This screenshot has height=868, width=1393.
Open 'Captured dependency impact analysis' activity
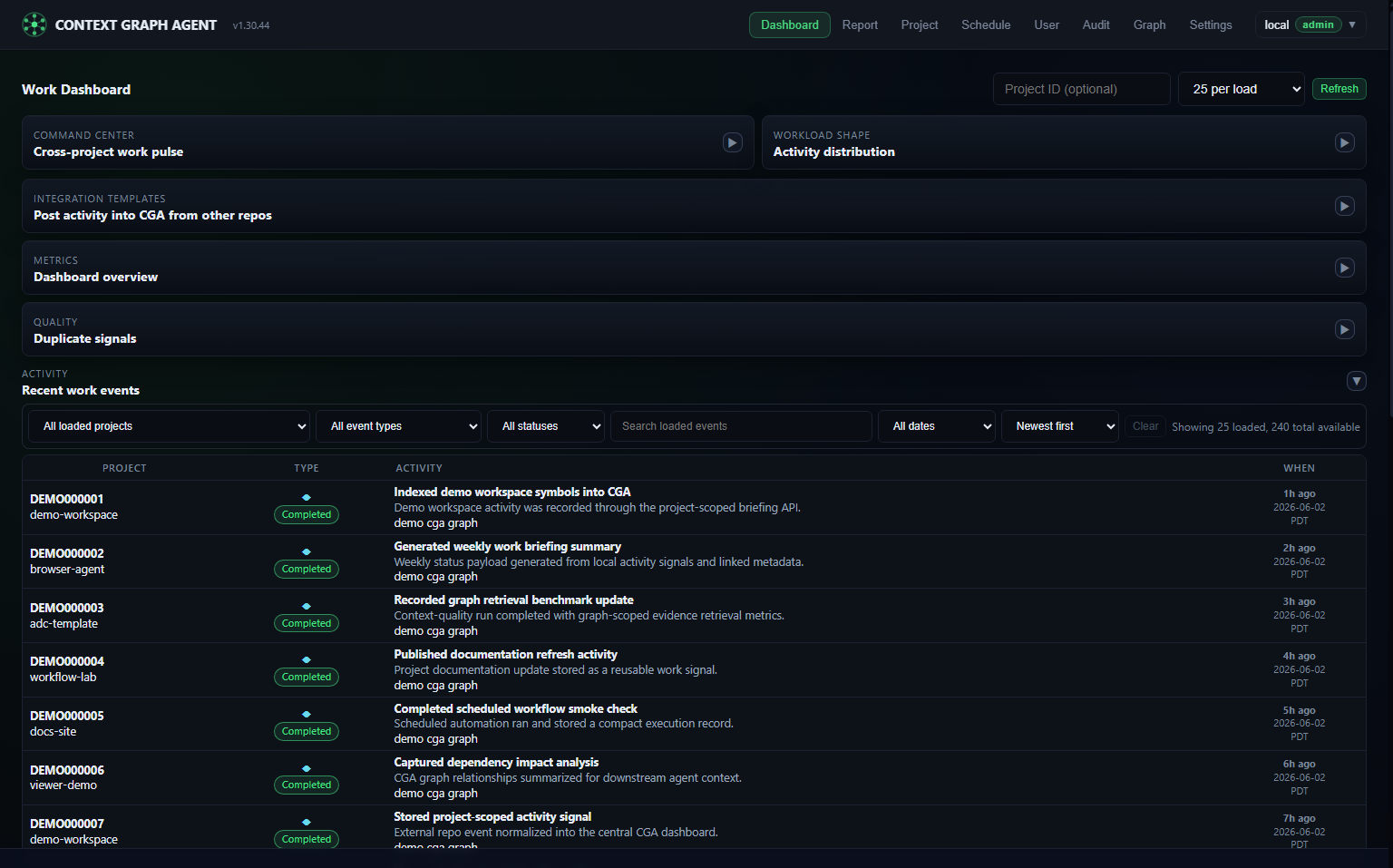[496, 762]
